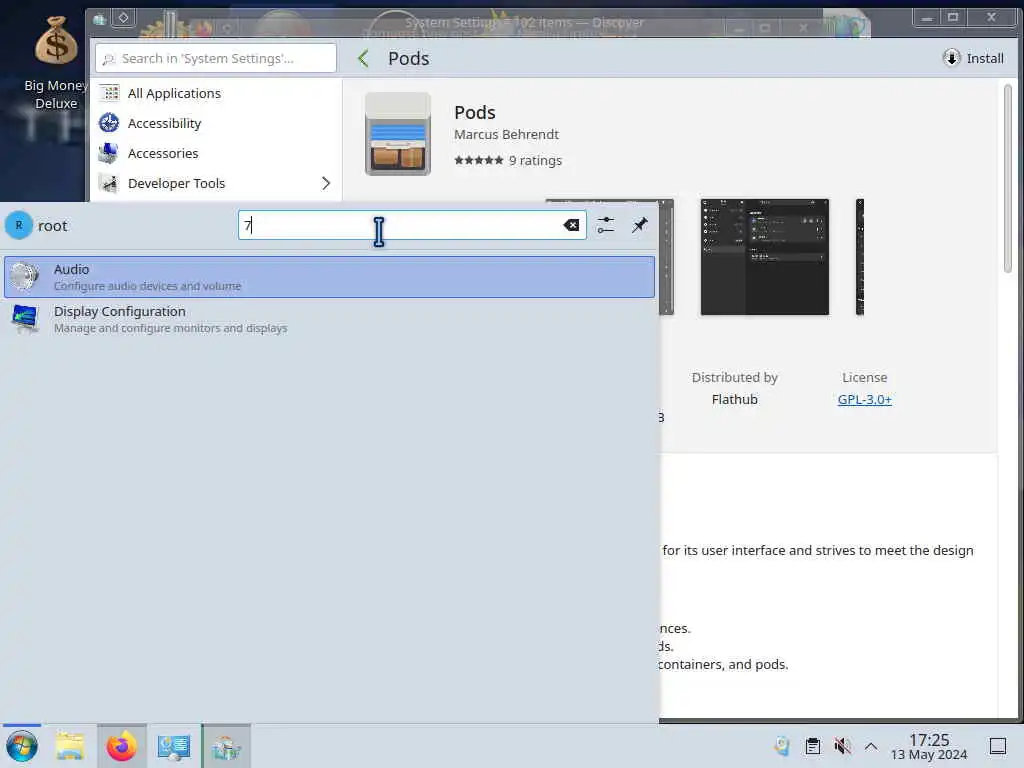Open the dark Pods screenshot thumbnail
Image resolution: width=1024 pixels, height=768 pixels.
[x=765, y=257]
